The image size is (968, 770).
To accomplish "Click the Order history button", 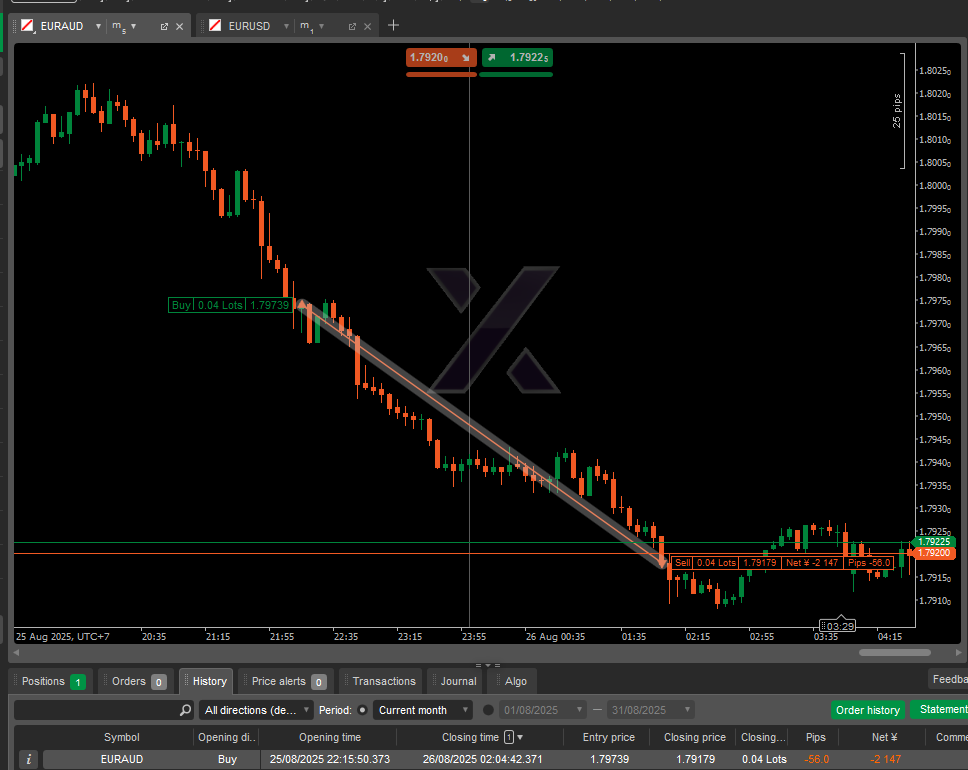I will click(x=867, y=710).
